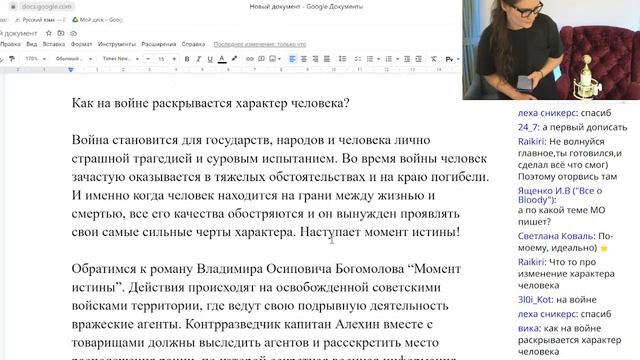Open the Справка menu
640x360 pixels.
(x=193, y=44)
